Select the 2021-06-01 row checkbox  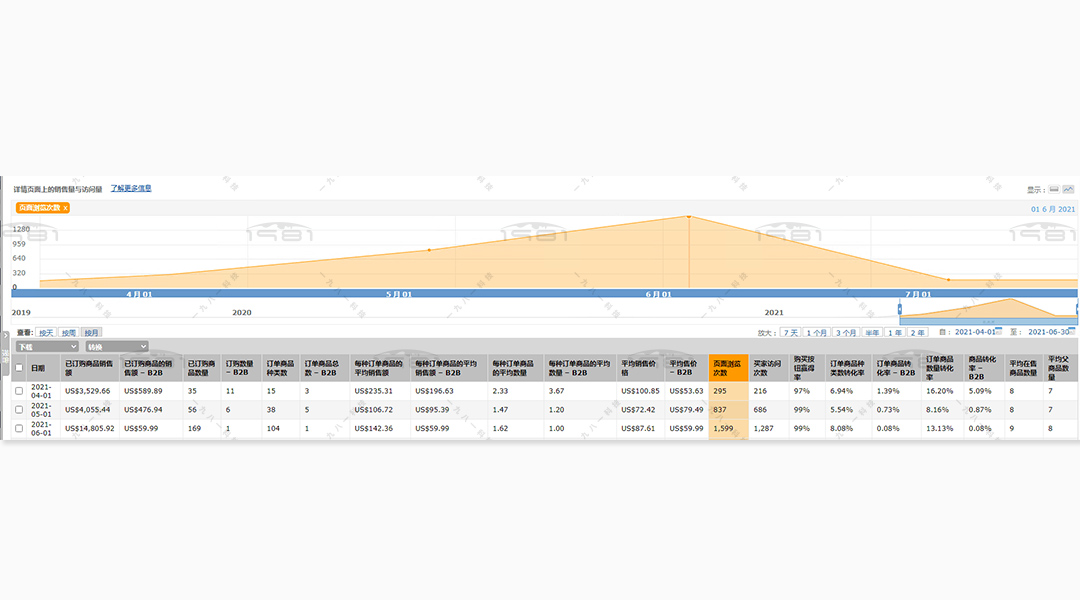coord(19,429)
